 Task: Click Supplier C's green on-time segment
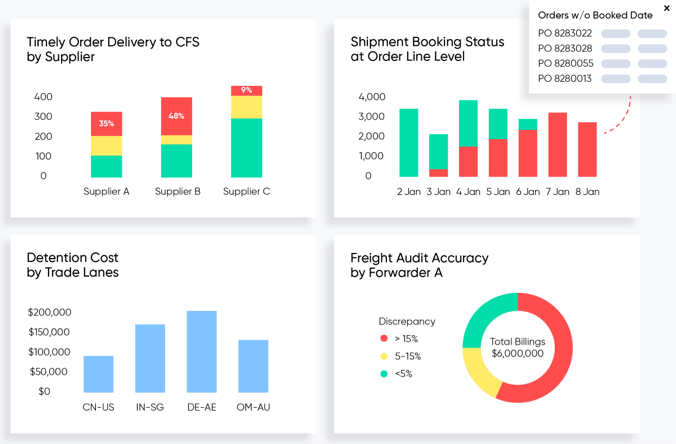pyautogui.click(x=247, y=148)
